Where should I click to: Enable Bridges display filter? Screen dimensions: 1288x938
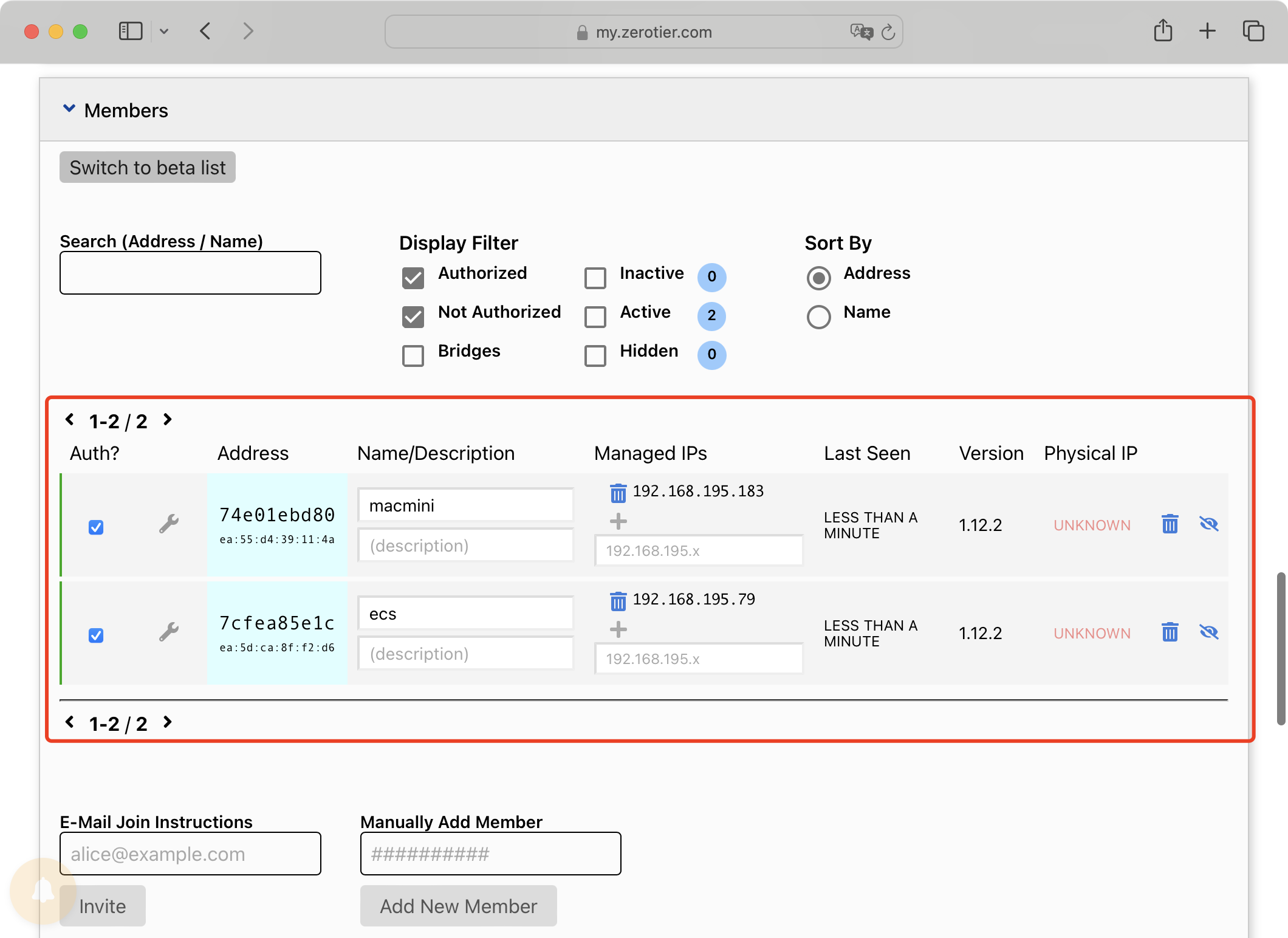(x=413, y=355)
